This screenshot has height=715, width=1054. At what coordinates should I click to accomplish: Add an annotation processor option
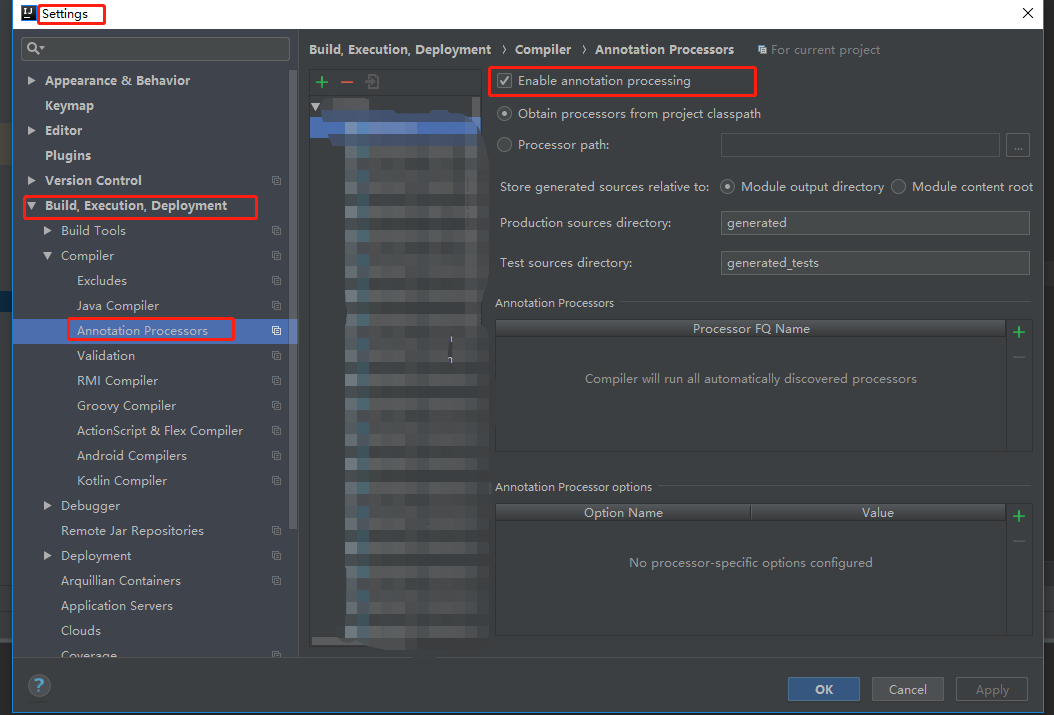(x=1019, y=516)
